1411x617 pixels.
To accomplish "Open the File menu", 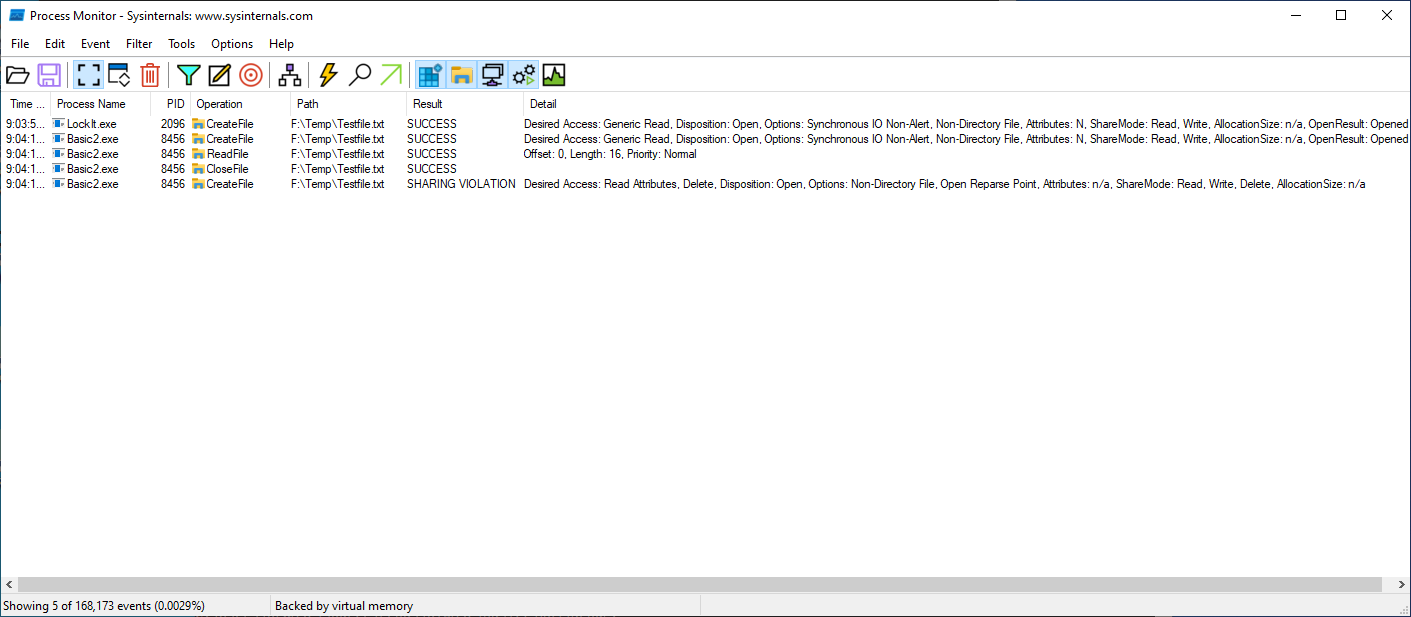I will point(20,44).
